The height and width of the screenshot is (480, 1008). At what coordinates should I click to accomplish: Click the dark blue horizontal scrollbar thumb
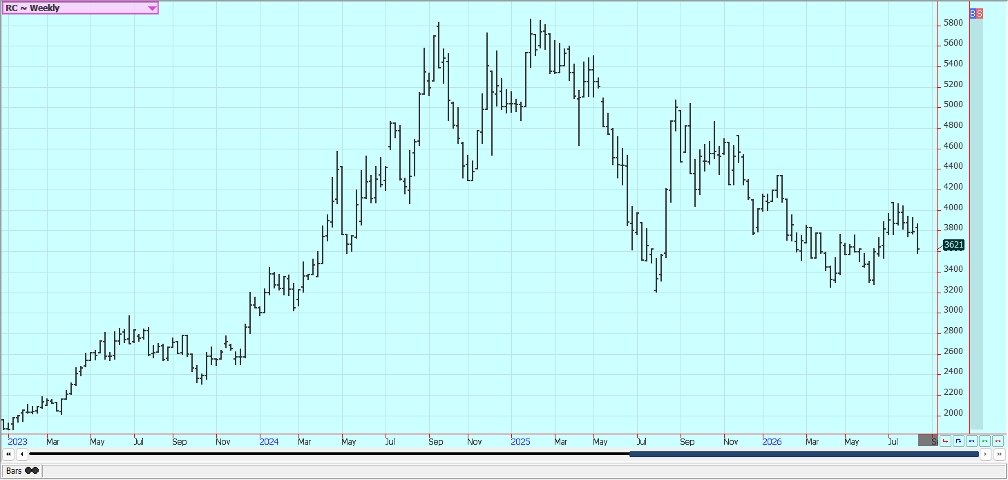tap(804, 454)
